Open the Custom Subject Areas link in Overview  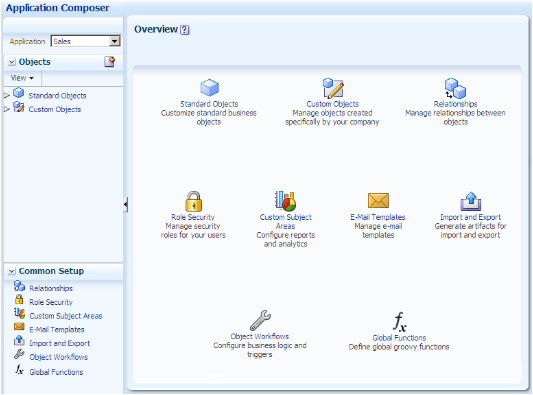[x=286, y=222]
